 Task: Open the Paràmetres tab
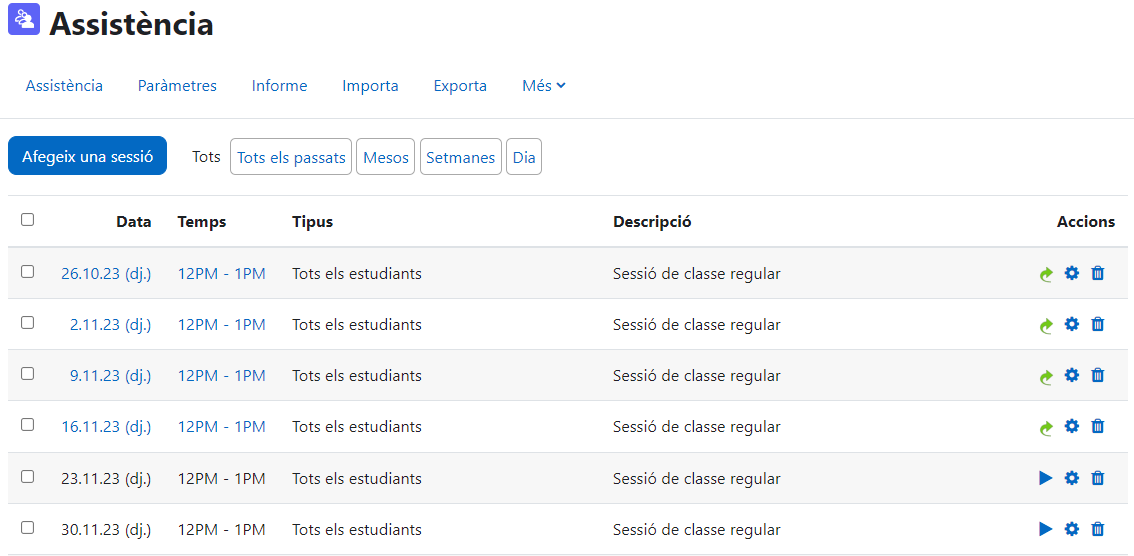coord(177,86)
